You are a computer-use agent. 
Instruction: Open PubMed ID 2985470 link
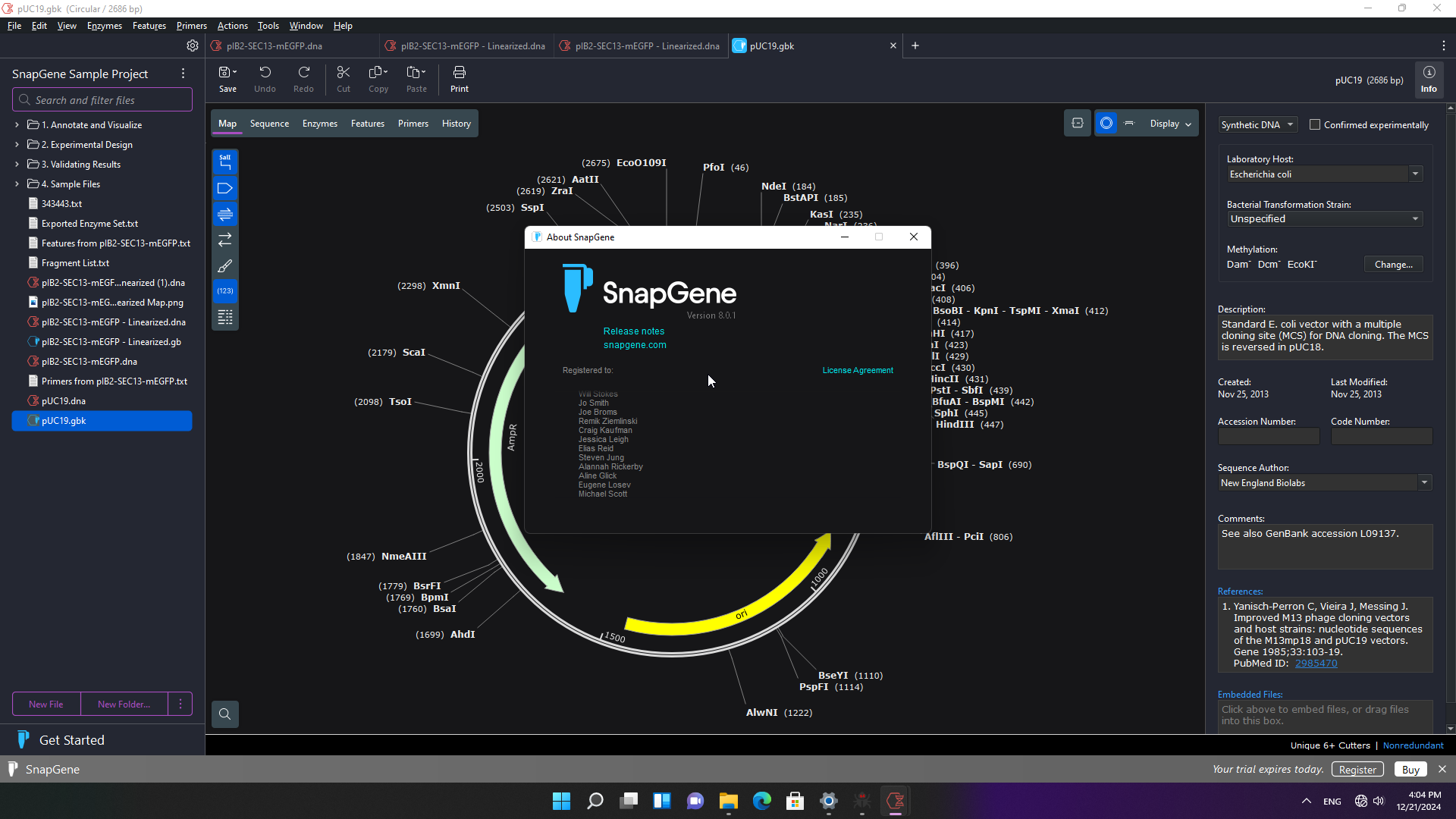click(1316, 664)
